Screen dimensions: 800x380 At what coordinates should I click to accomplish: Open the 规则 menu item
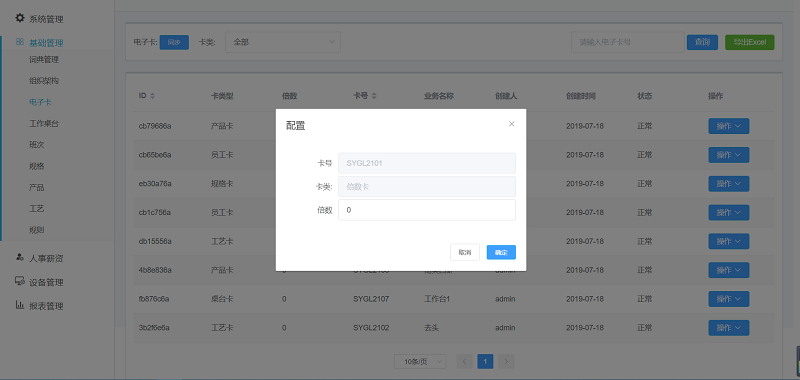point(37,230)
